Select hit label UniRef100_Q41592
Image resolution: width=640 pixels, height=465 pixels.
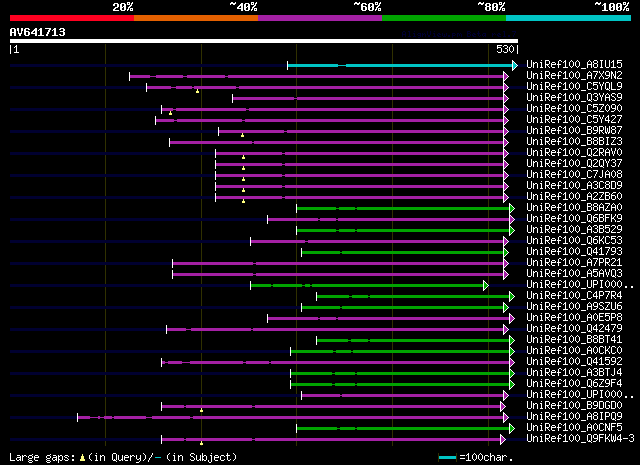coord(574,362)
